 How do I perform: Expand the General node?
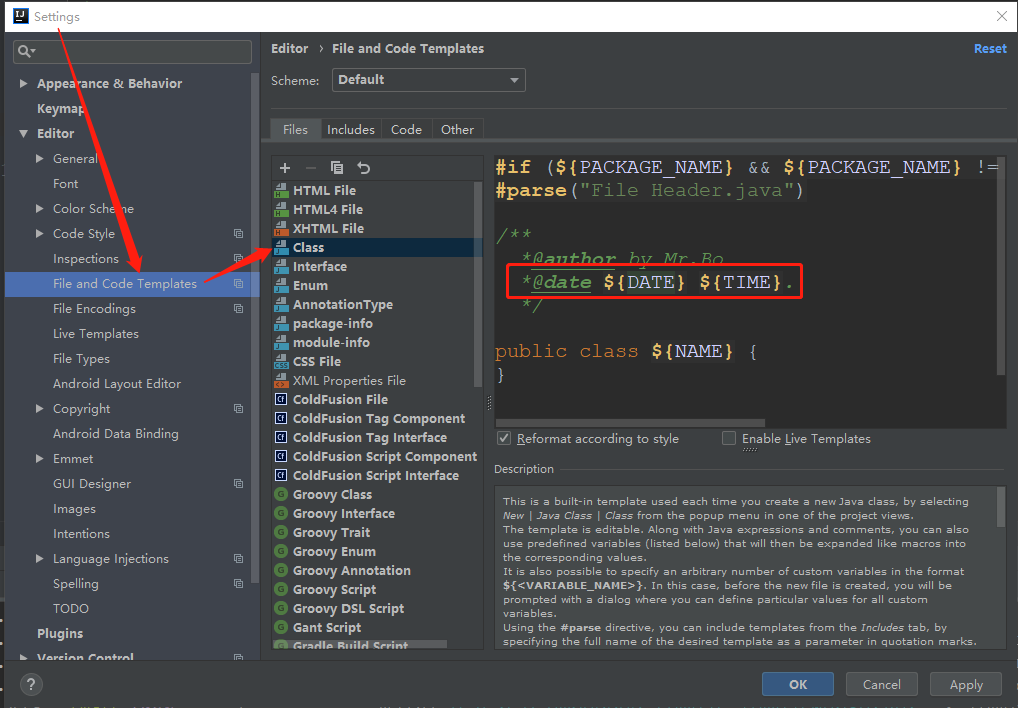(x=40, y=158)
